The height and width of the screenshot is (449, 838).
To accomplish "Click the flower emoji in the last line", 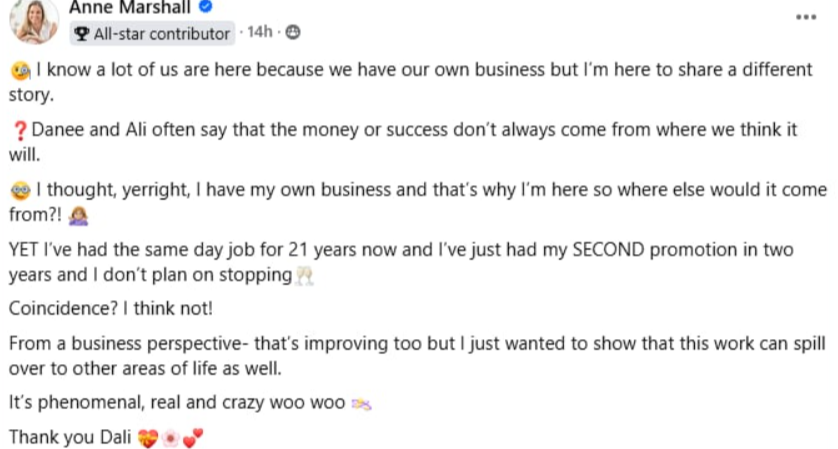I will [x=170, y=438].
